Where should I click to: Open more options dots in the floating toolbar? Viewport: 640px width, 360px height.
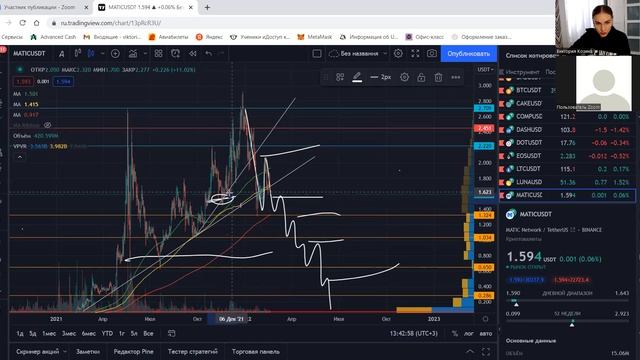456,77
